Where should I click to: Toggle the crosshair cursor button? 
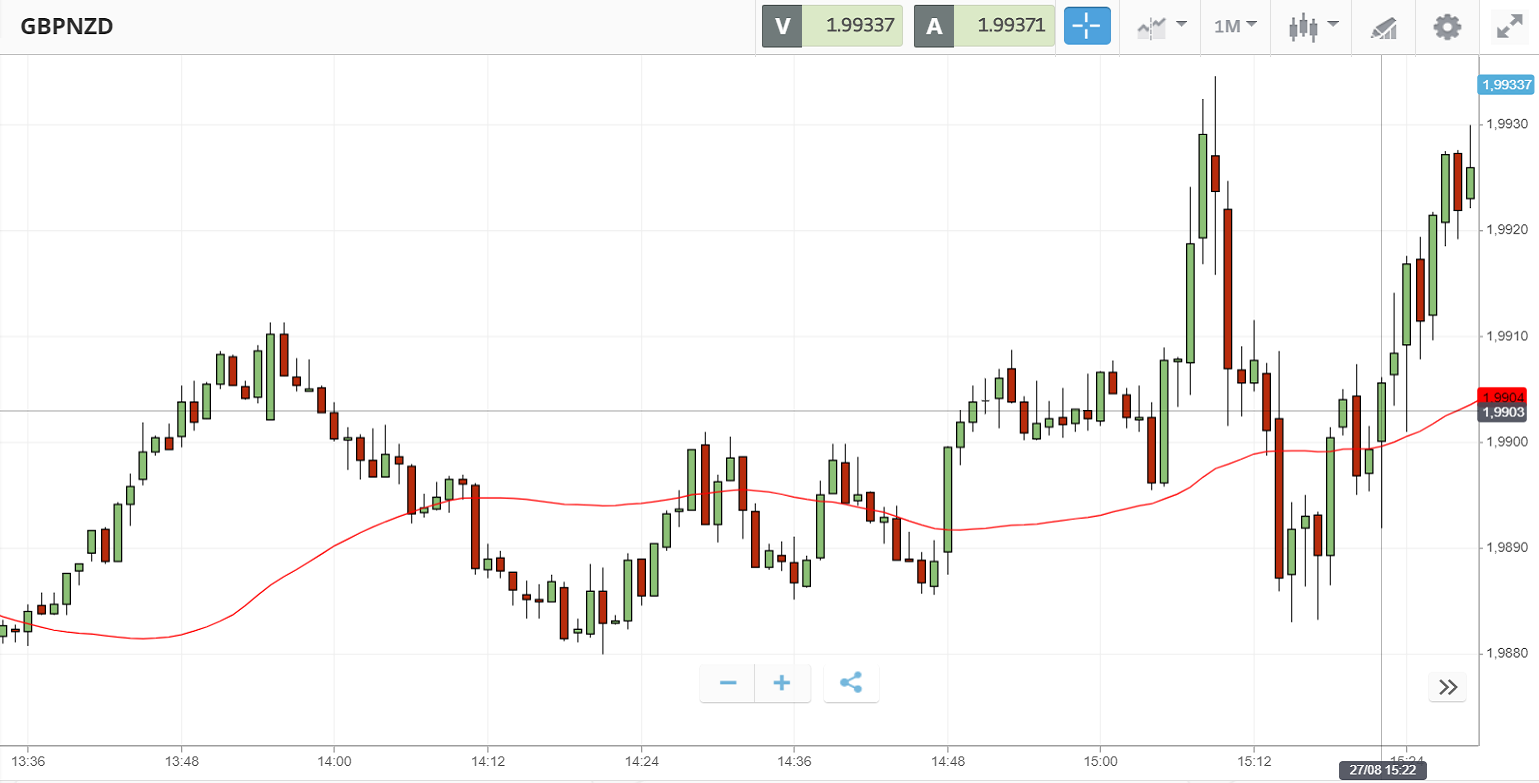pyautogui.click(x=1087, y=26)
